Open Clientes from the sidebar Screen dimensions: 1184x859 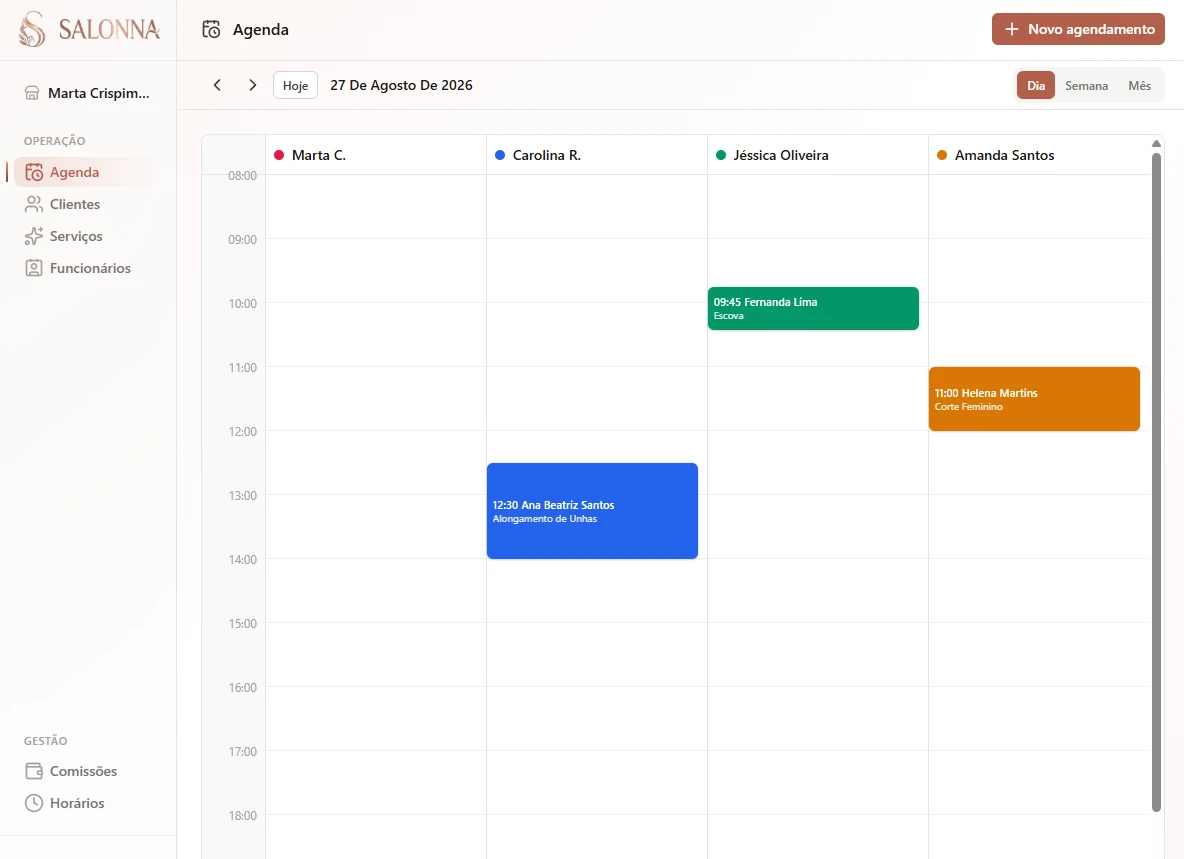(85, 204)
